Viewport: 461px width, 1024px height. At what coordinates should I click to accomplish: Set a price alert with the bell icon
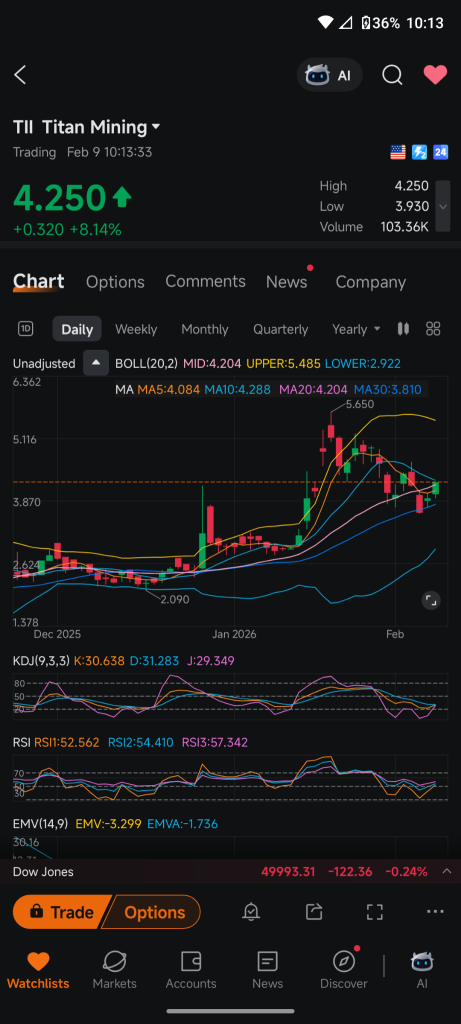pos(251,912)
